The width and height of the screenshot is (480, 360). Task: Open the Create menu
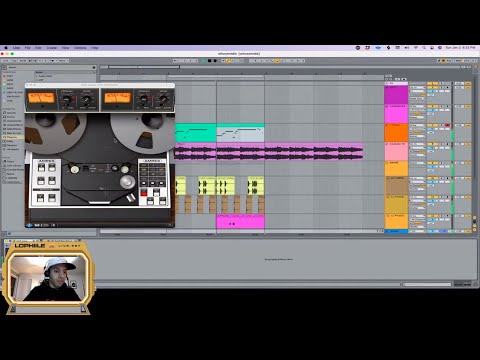(x=51, y=48)
